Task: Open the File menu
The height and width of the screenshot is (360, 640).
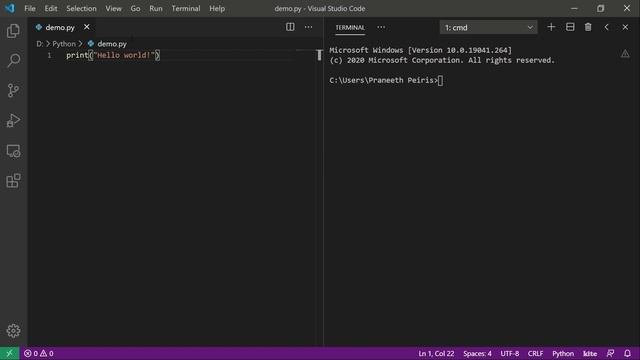Action: (30, 9)
